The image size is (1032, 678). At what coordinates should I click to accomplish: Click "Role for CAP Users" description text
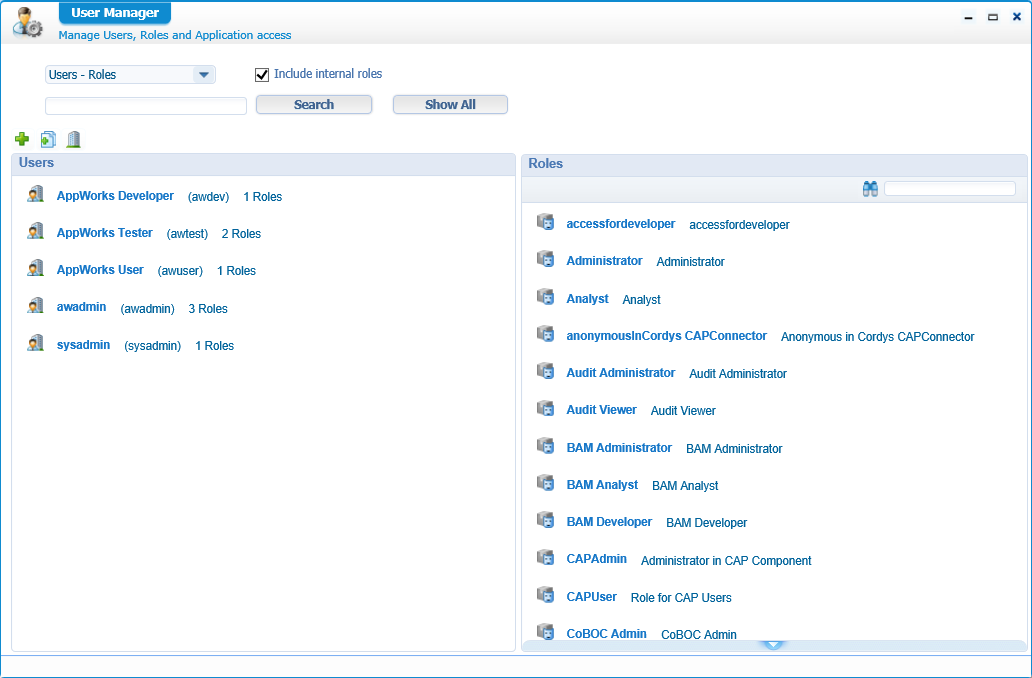[681, 598]
